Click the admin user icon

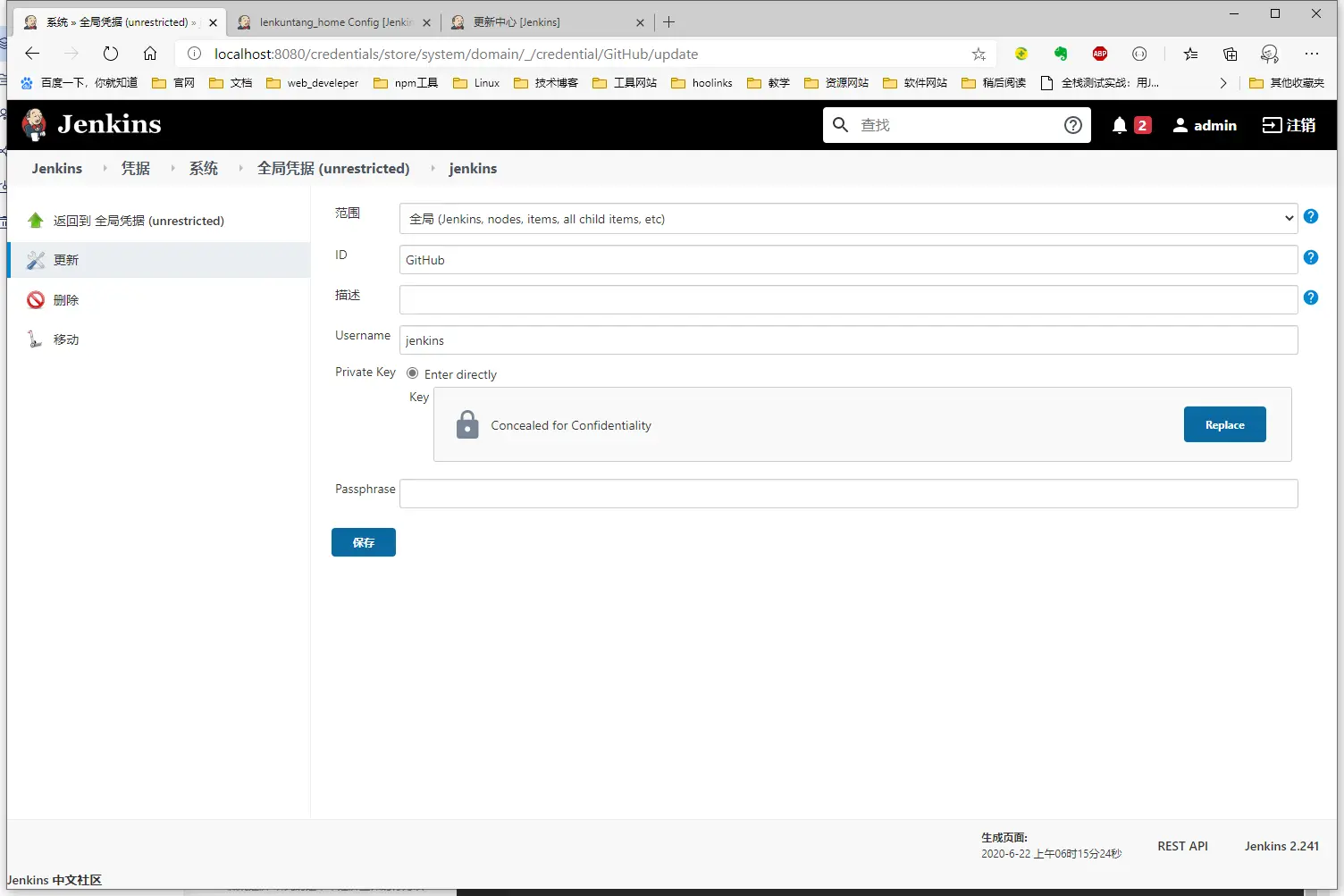(x=1180, y=125)
